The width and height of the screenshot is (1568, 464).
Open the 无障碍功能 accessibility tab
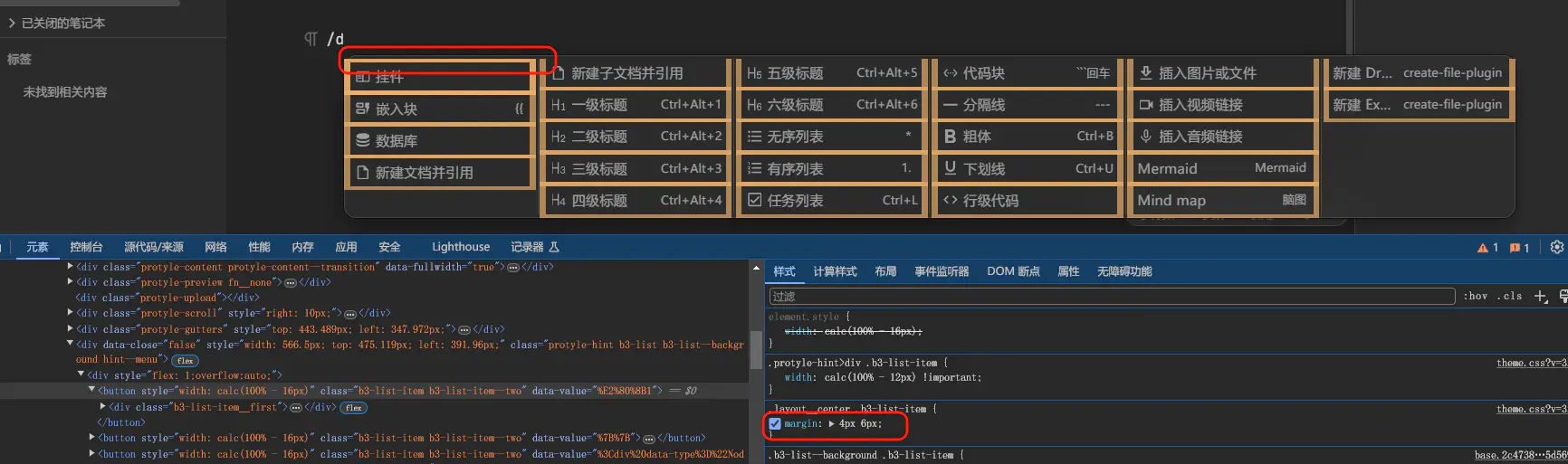coord(1124,271)
